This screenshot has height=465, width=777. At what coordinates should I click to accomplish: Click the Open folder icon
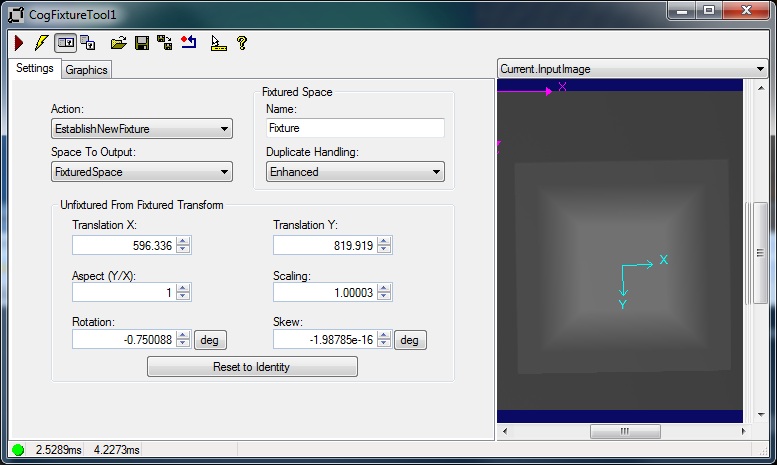point(119,43)
